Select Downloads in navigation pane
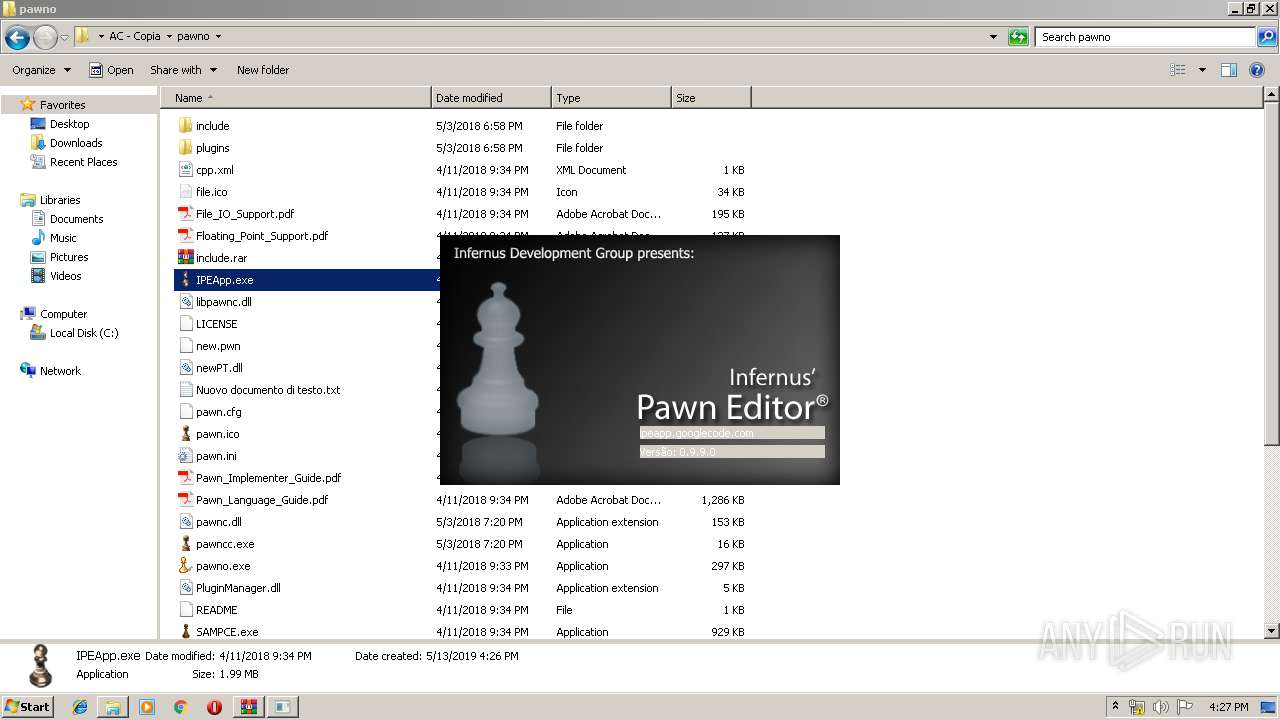Screen dimensions: 1280x720 point(76,143)
